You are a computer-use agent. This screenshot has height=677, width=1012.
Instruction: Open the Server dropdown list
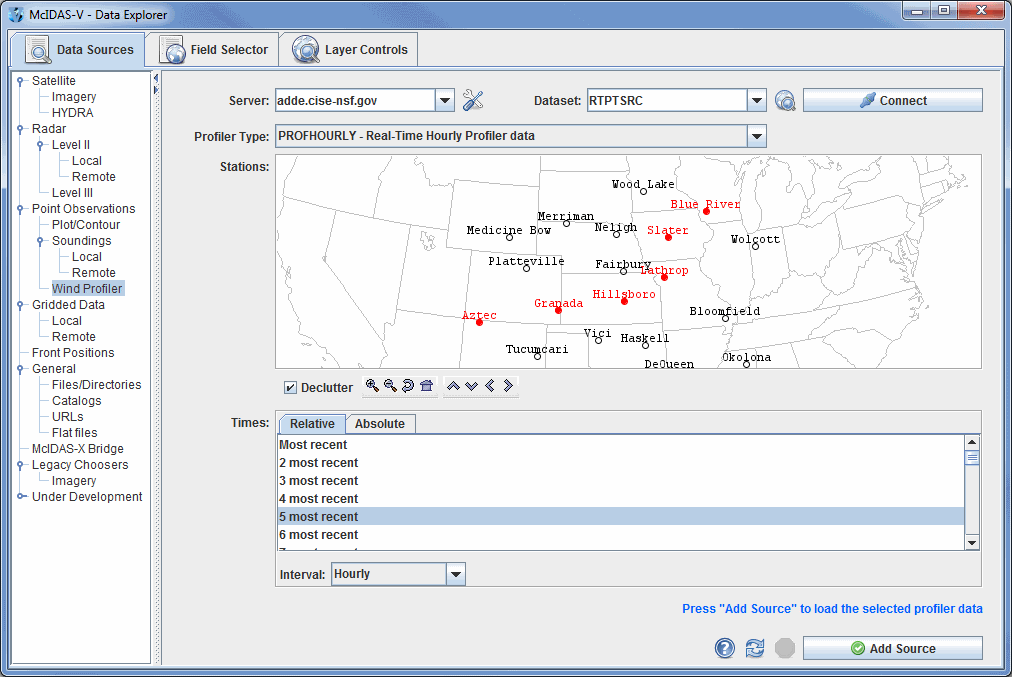tap(444, 101)
